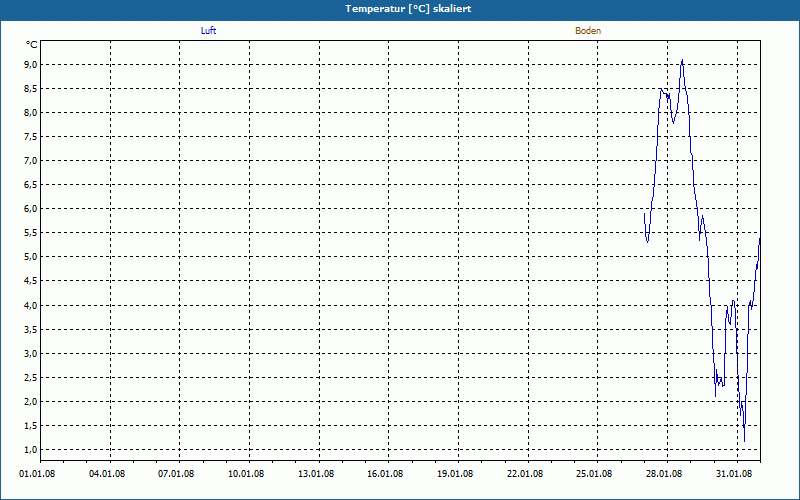Viewport: 800px width, 500px height.
Task: Click the 2,5 y-axis value
Action: (31, 378)
